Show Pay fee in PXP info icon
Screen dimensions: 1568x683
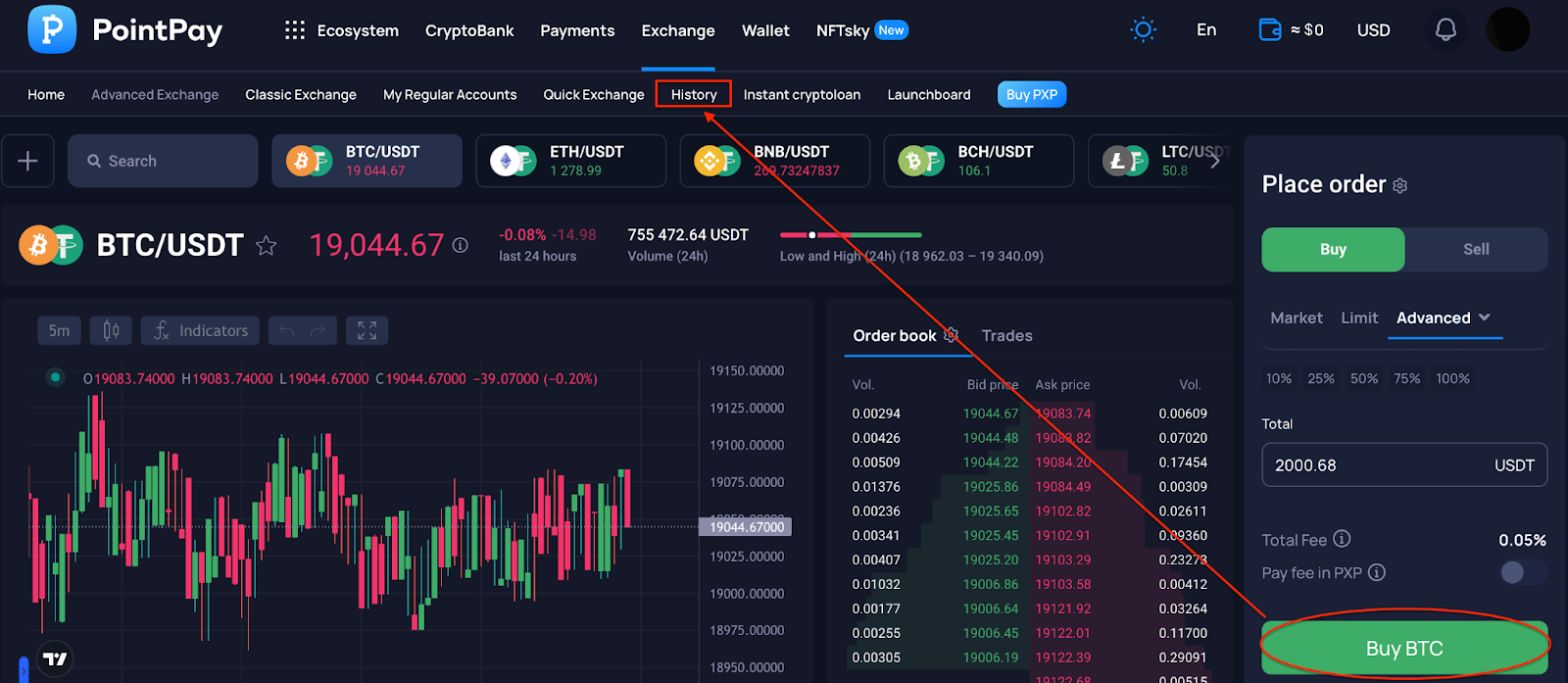1377,572
